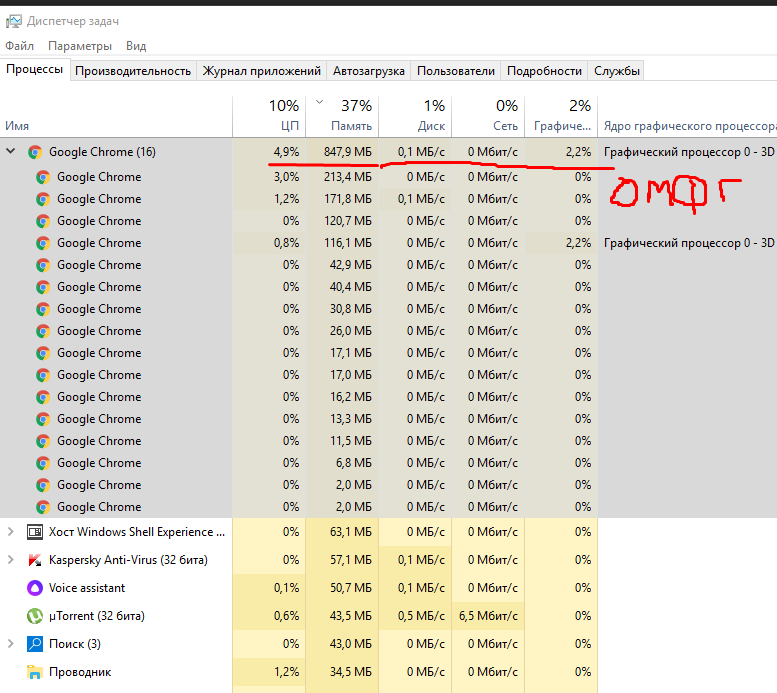The image size is (777, 693).
Task: Switch to the Подробности tab
Action: click(x=544, y=71)
